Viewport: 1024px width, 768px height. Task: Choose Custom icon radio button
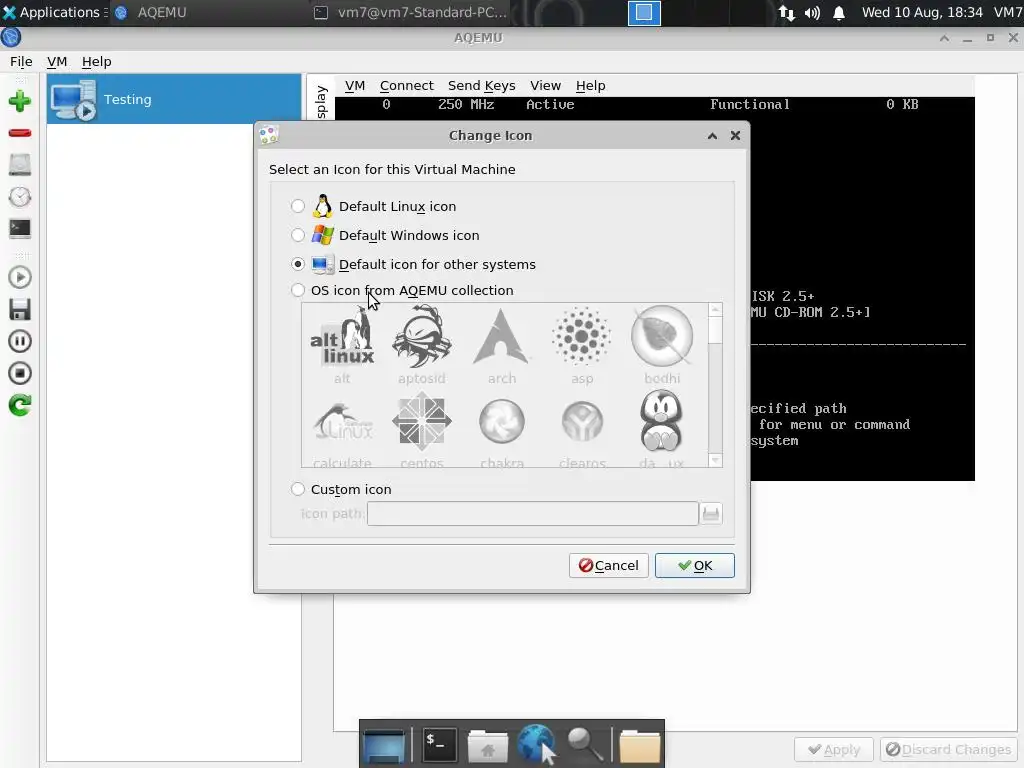point(298,489)
